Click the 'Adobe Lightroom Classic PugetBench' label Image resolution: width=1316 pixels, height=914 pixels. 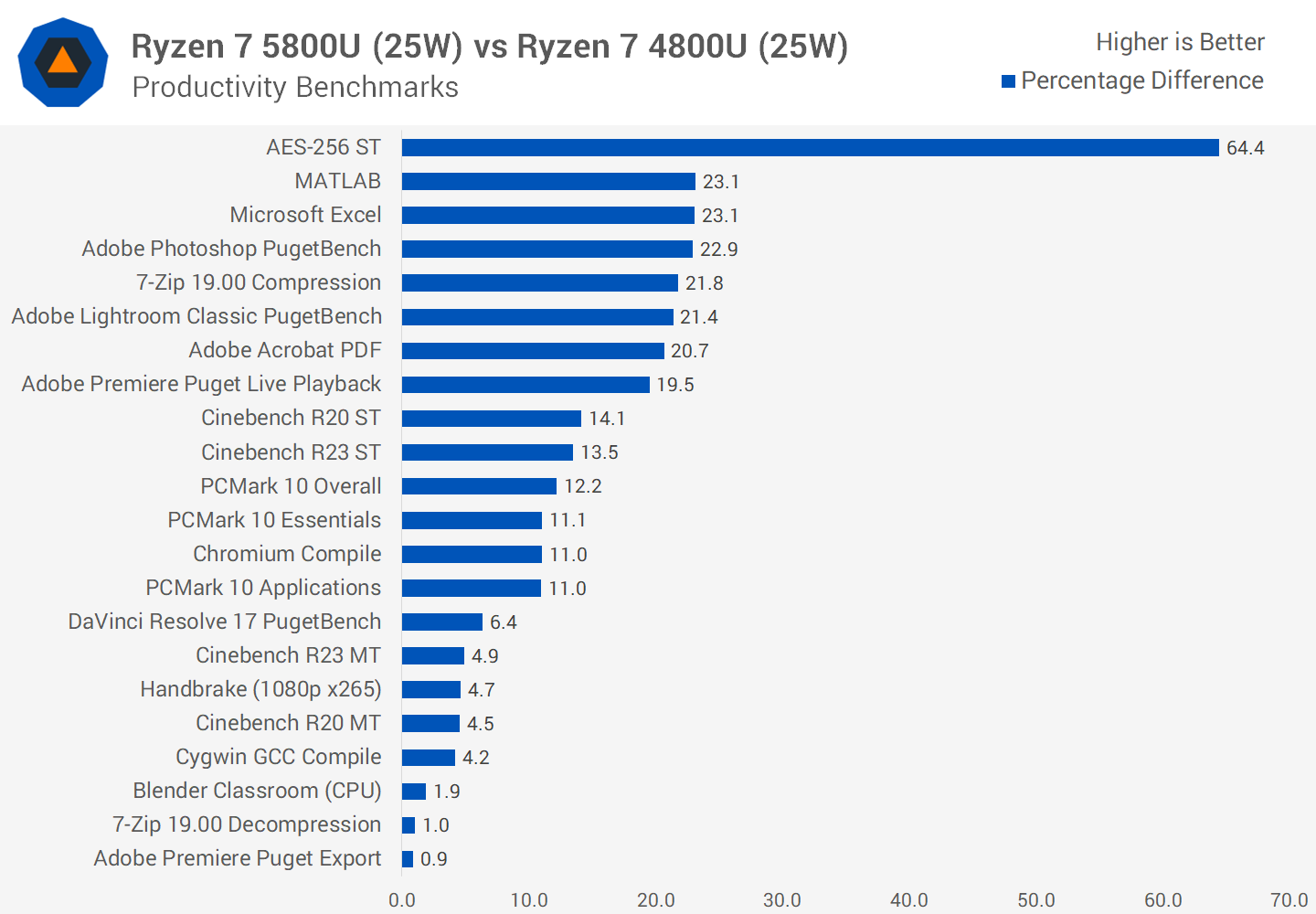point(196,316)
